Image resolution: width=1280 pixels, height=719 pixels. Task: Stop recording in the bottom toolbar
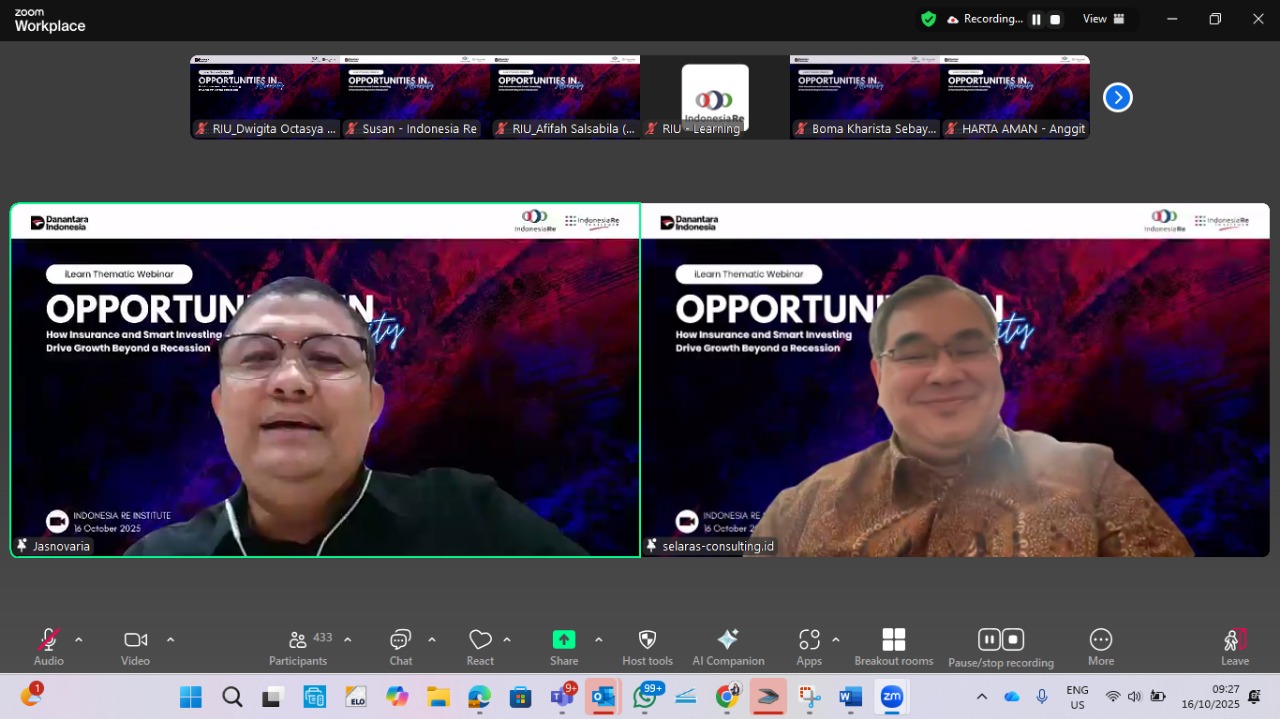point(1013,640)
